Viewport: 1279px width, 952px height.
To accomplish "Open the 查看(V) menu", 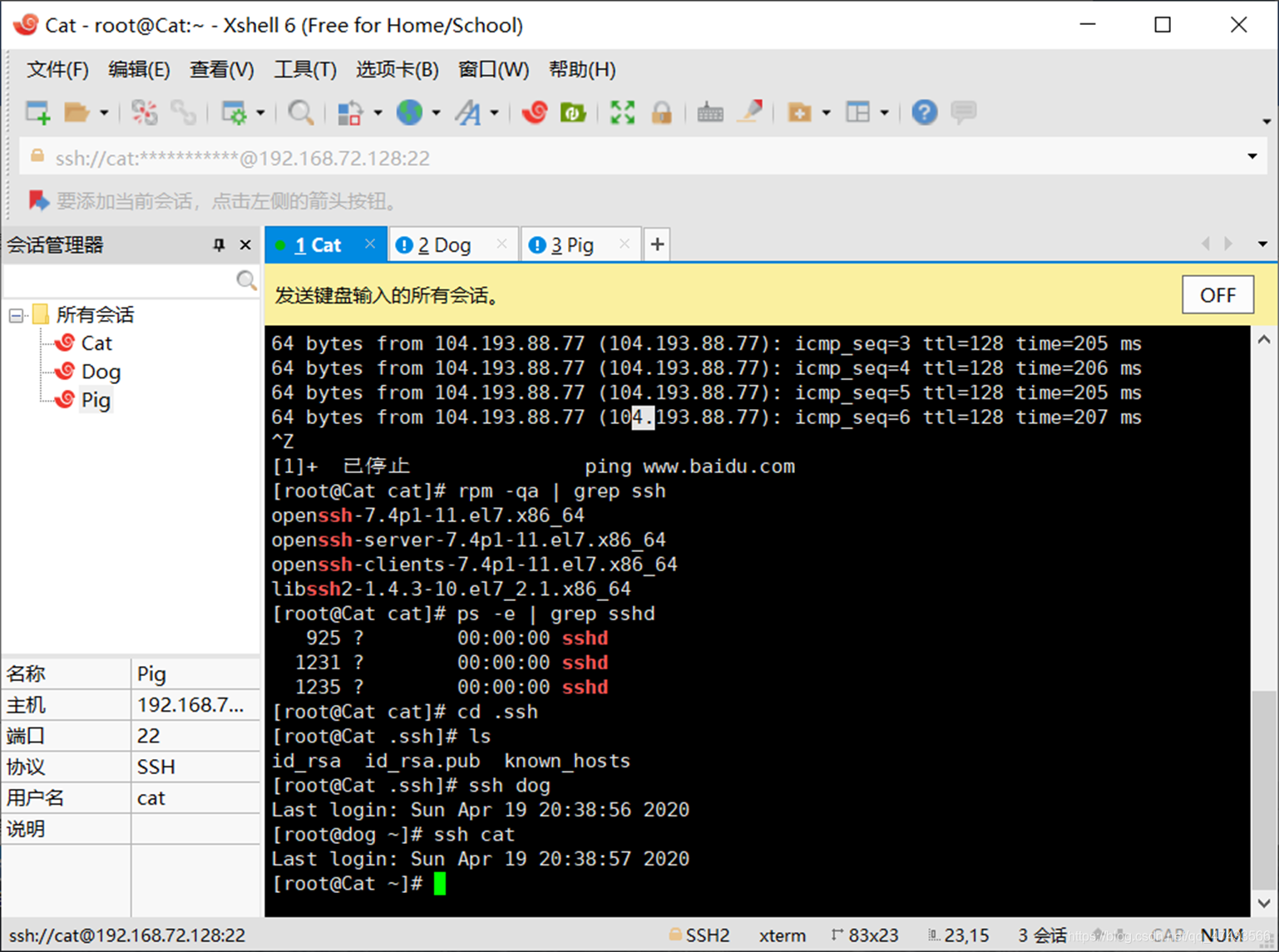I will [x=221, y=69].
